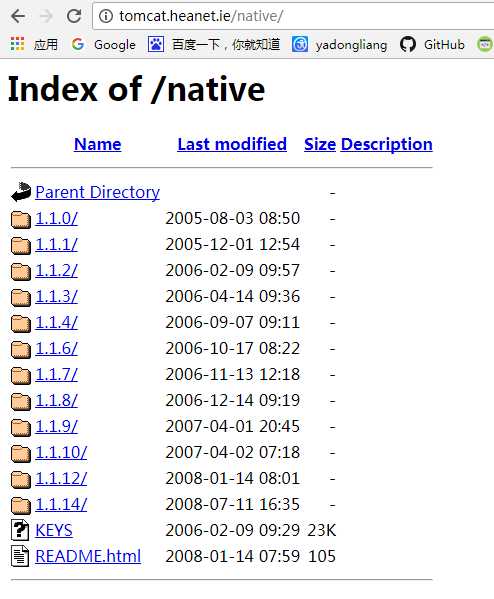Open the KEYS file link

54,530
